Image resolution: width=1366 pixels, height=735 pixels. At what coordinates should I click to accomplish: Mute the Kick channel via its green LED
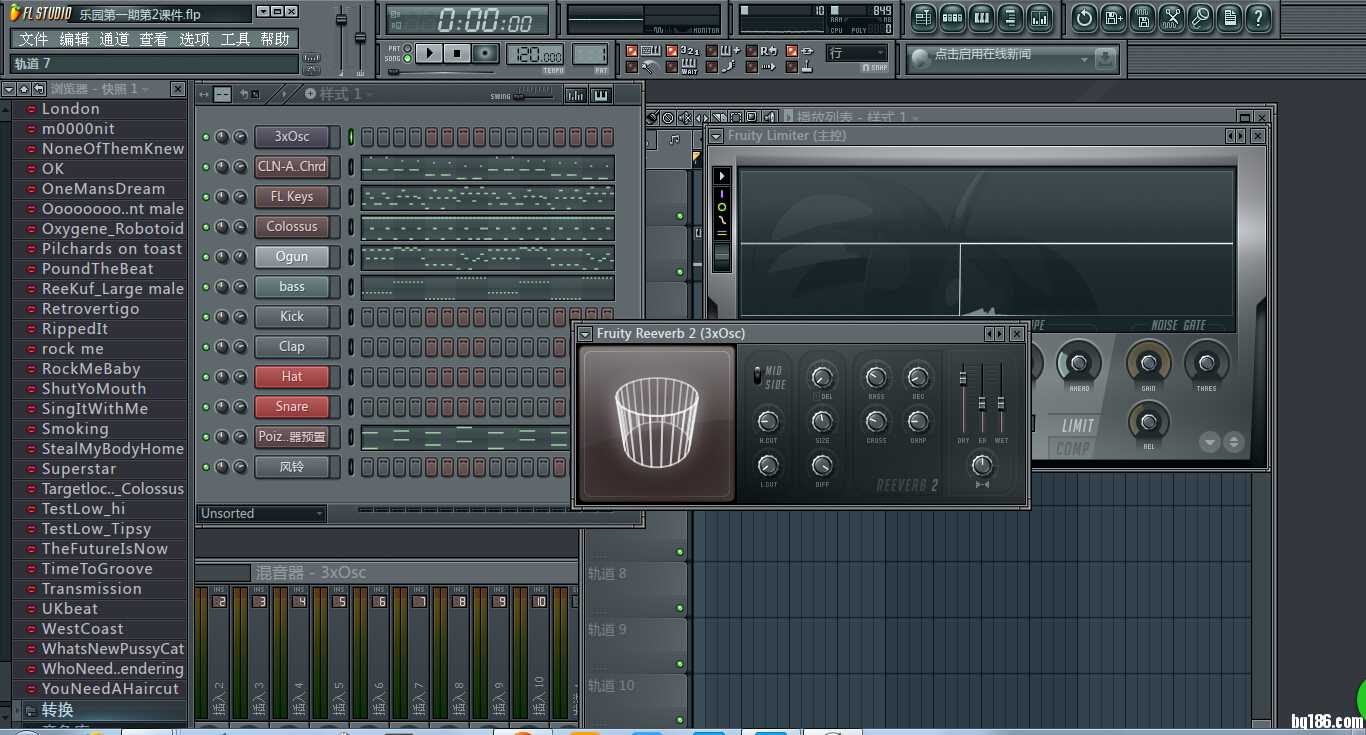[x=206, y=317]
